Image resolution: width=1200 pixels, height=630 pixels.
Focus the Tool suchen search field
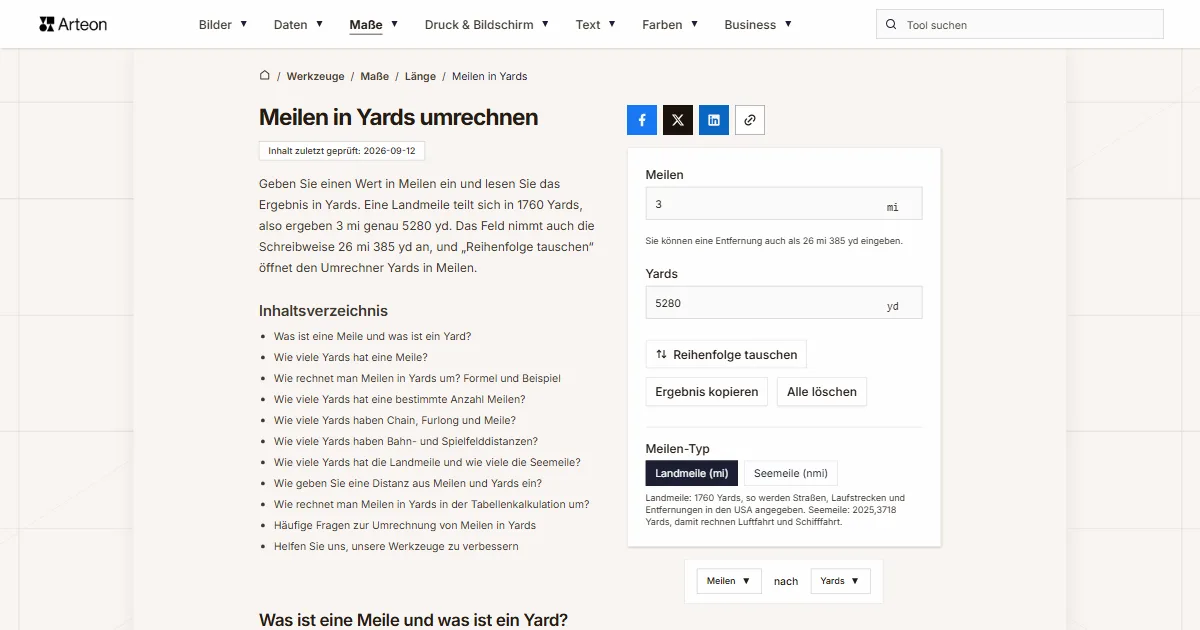click(1020, 24)
